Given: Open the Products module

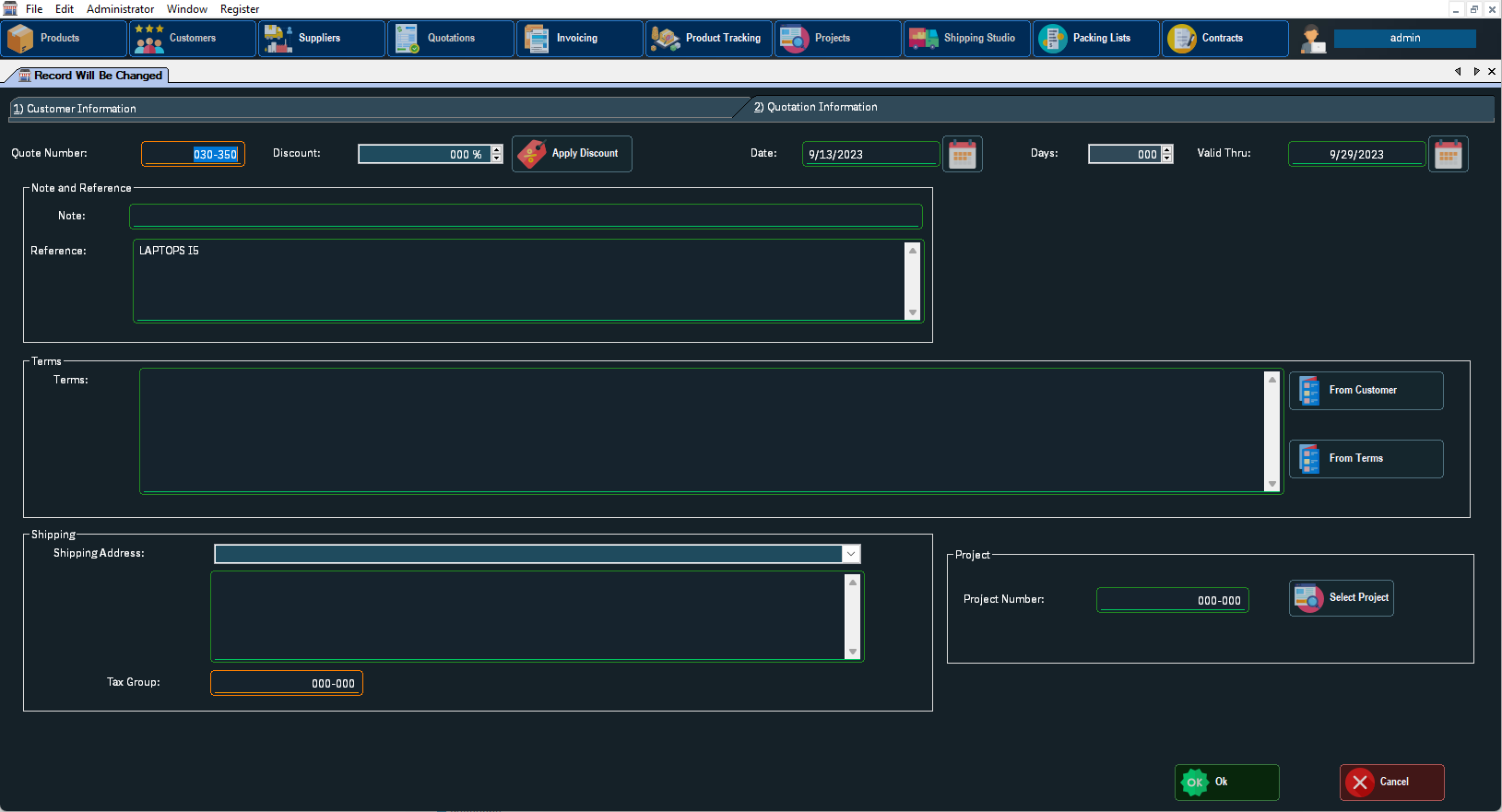Looking at the screenshot, I should 63,39.
